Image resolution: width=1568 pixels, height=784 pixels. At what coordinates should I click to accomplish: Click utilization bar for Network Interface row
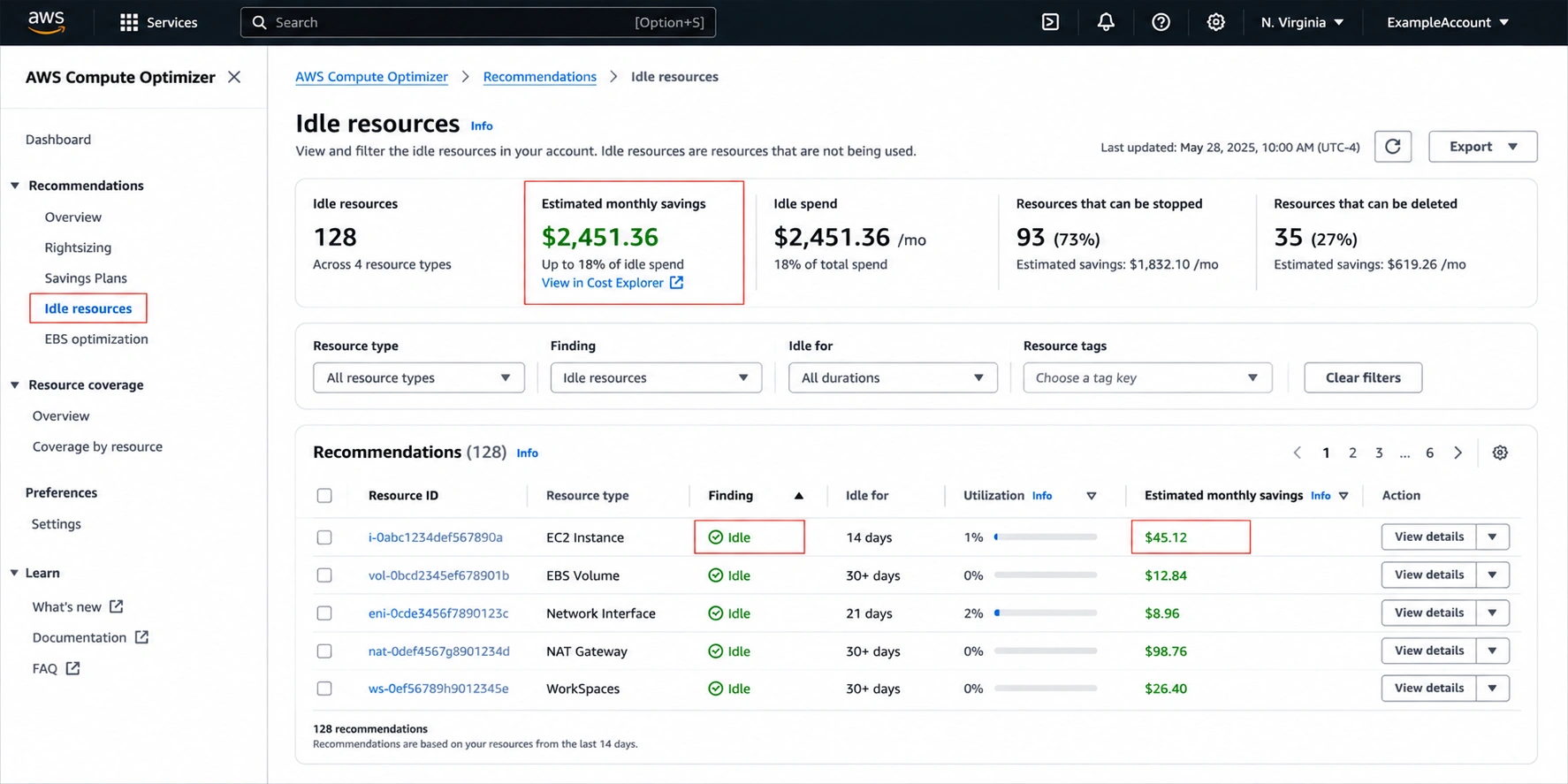click(1046, 613)
